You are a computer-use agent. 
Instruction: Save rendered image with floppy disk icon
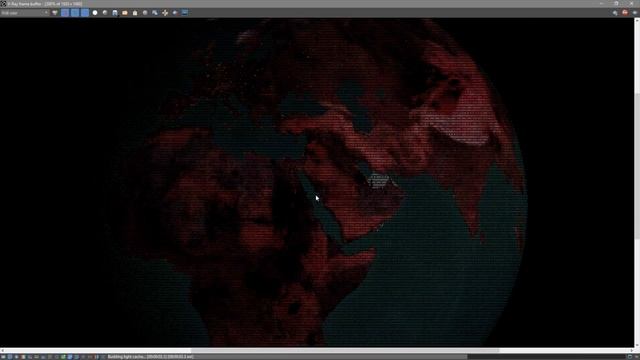[115, 13]
